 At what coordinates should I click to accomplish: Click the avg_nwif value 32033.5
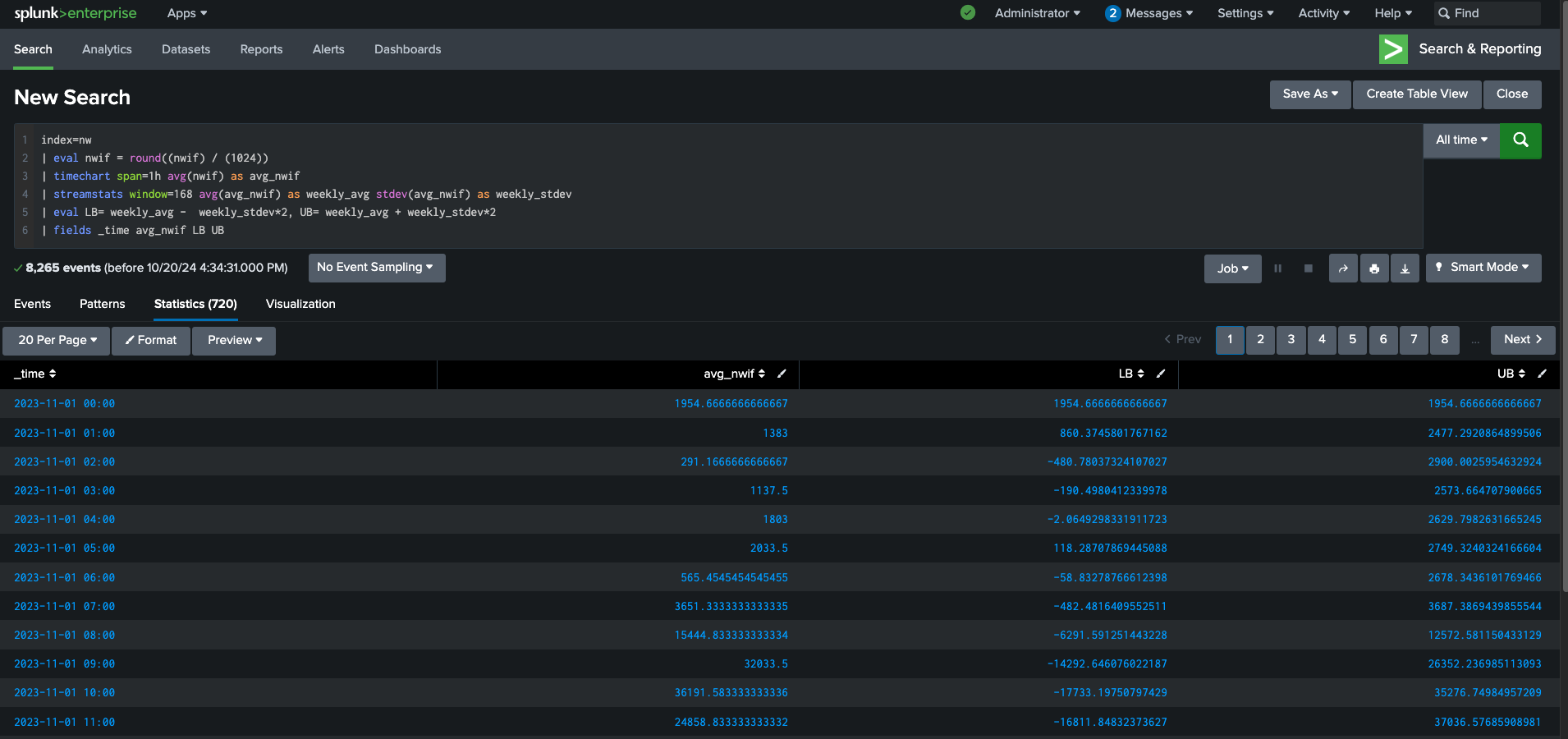[x=766, y=664]
